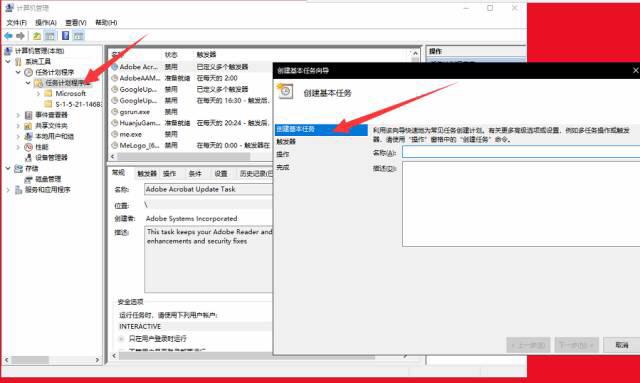
Task: Click the task list horizontal scrollbar
Action: point(184,156)
